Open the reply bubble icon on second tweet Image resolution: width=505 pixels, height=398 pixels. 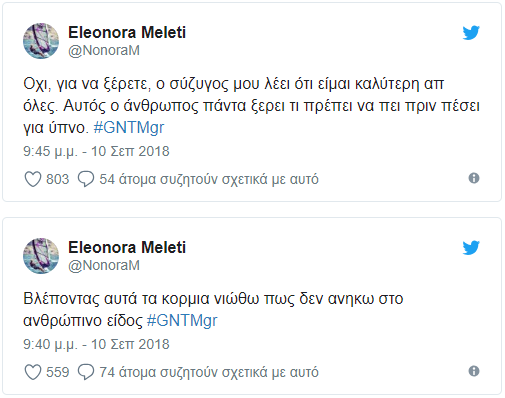86,372
